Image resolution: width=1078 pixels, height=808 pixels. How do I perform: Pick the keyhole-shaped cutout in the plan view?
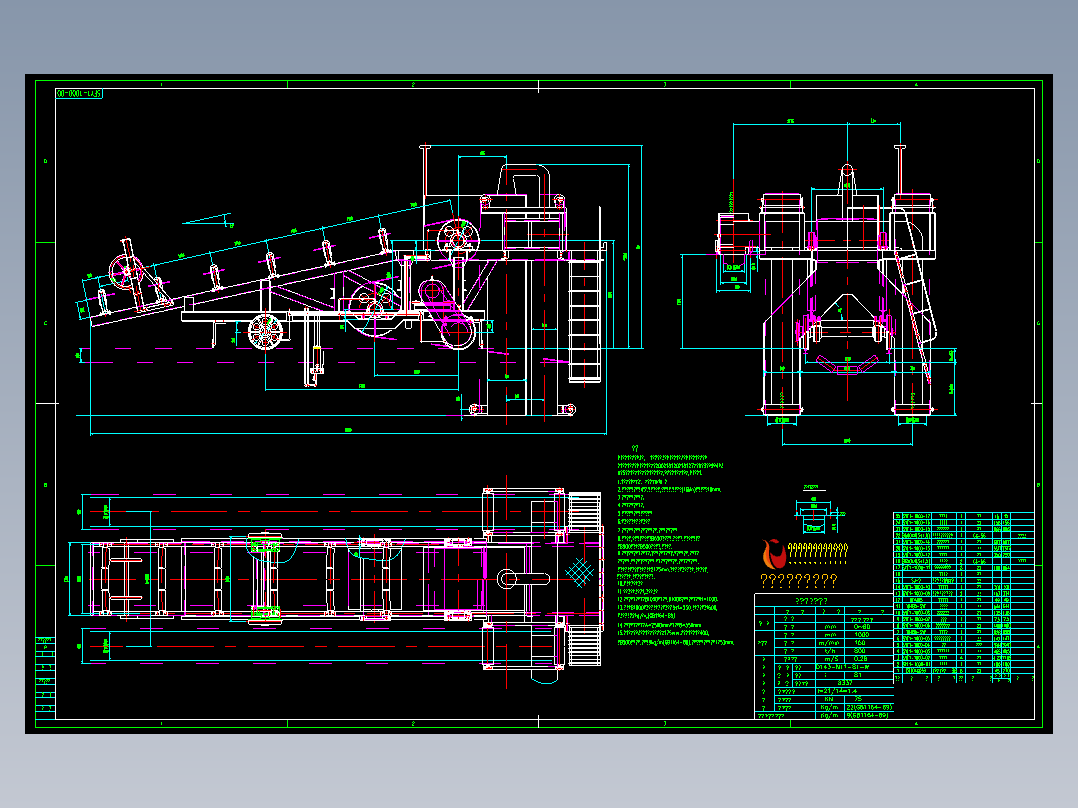point(522,578)
